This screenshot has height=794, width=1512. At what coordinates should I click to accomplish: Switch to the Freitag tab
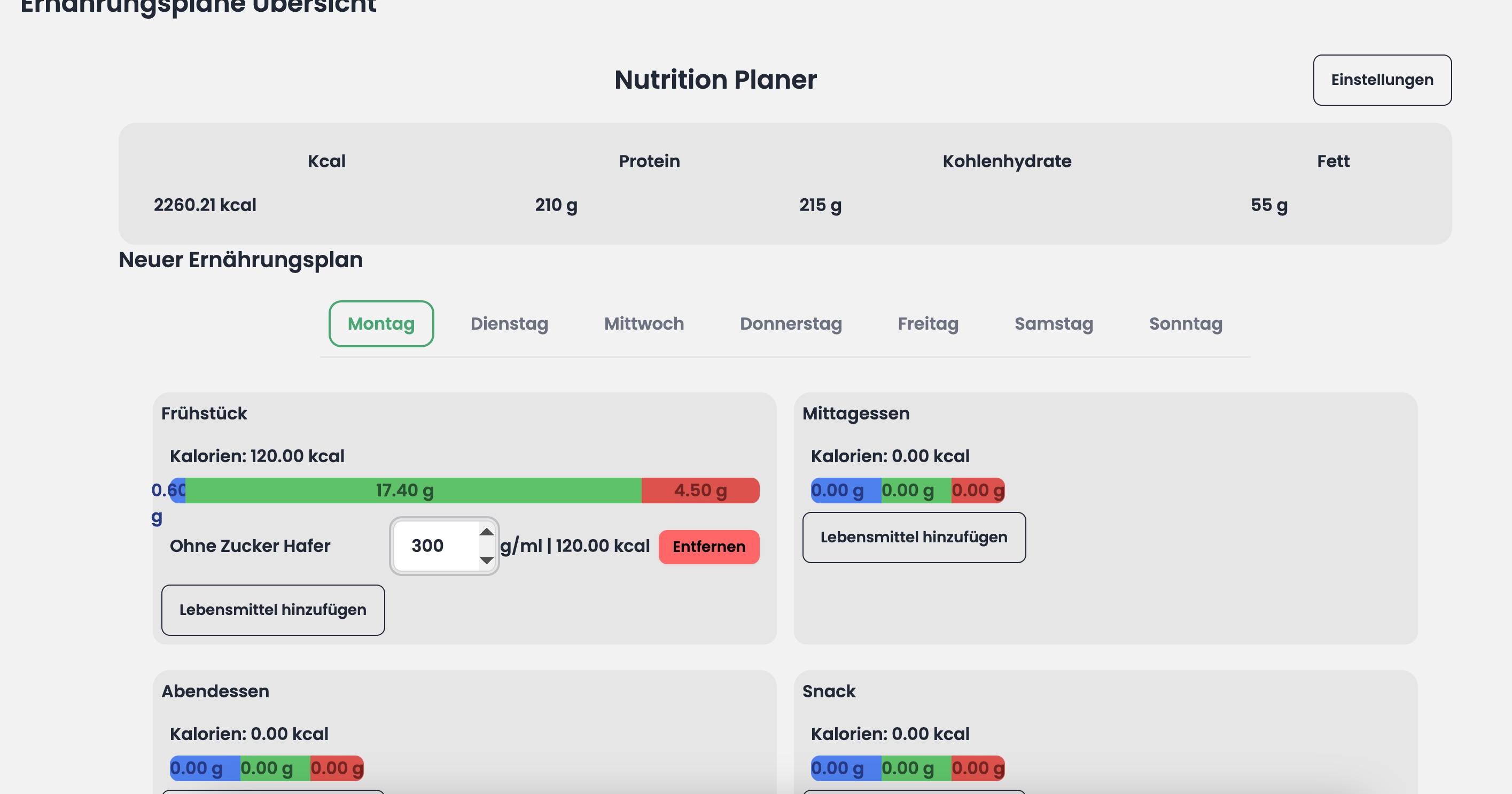click(x=928, y=323)
